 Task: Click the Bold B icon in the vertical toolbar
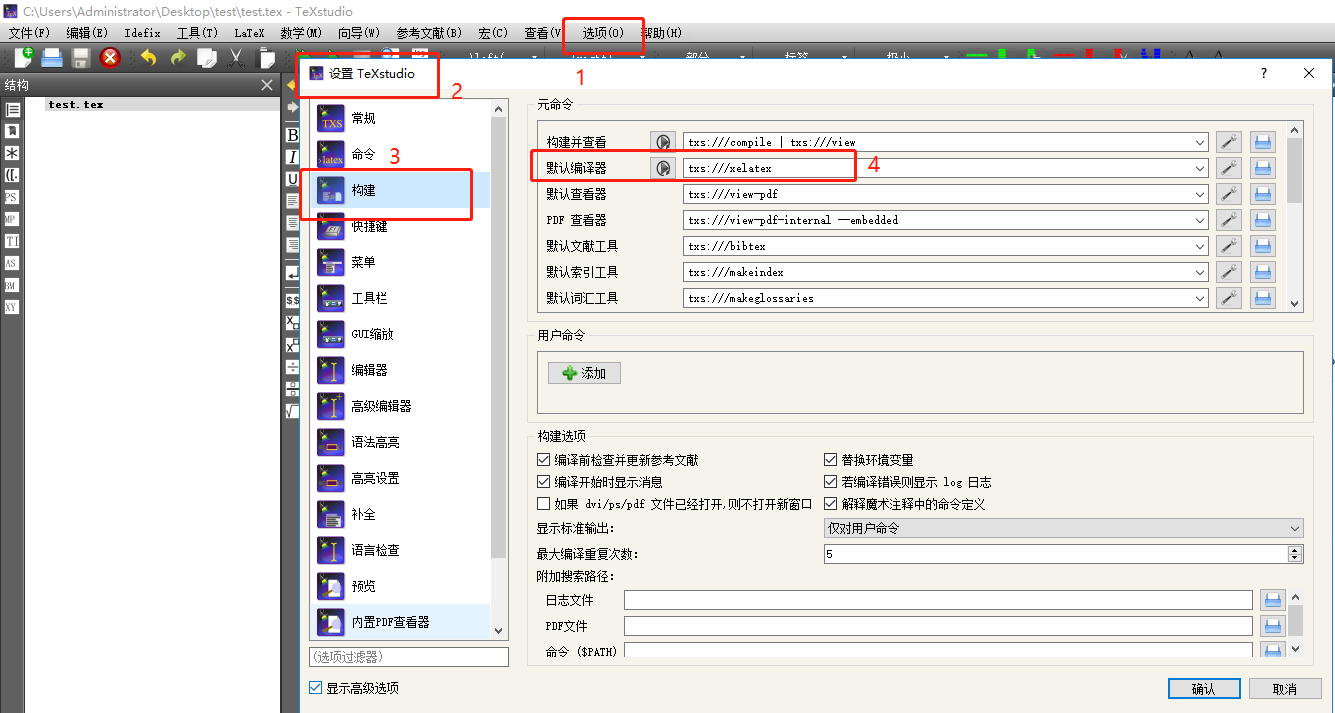click(292, 135)
